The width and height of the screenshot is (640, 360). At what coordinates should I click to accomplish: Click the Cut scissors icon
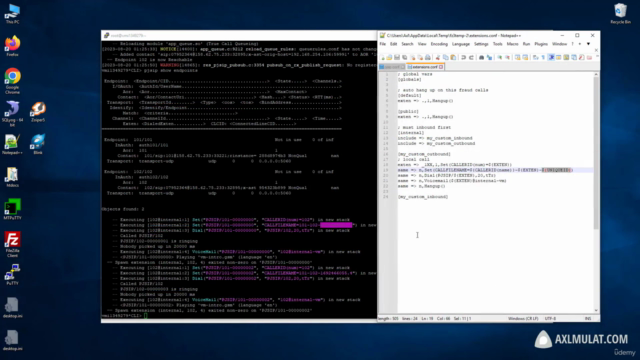(438, 58)
